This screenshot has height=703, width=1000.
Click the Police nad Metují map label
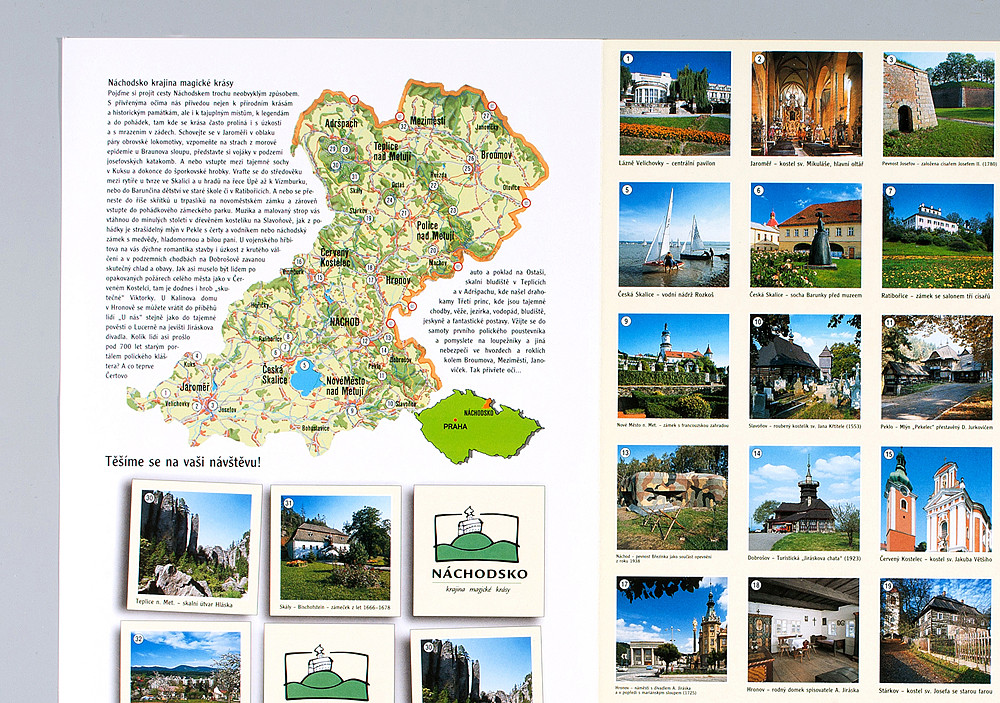436,231
